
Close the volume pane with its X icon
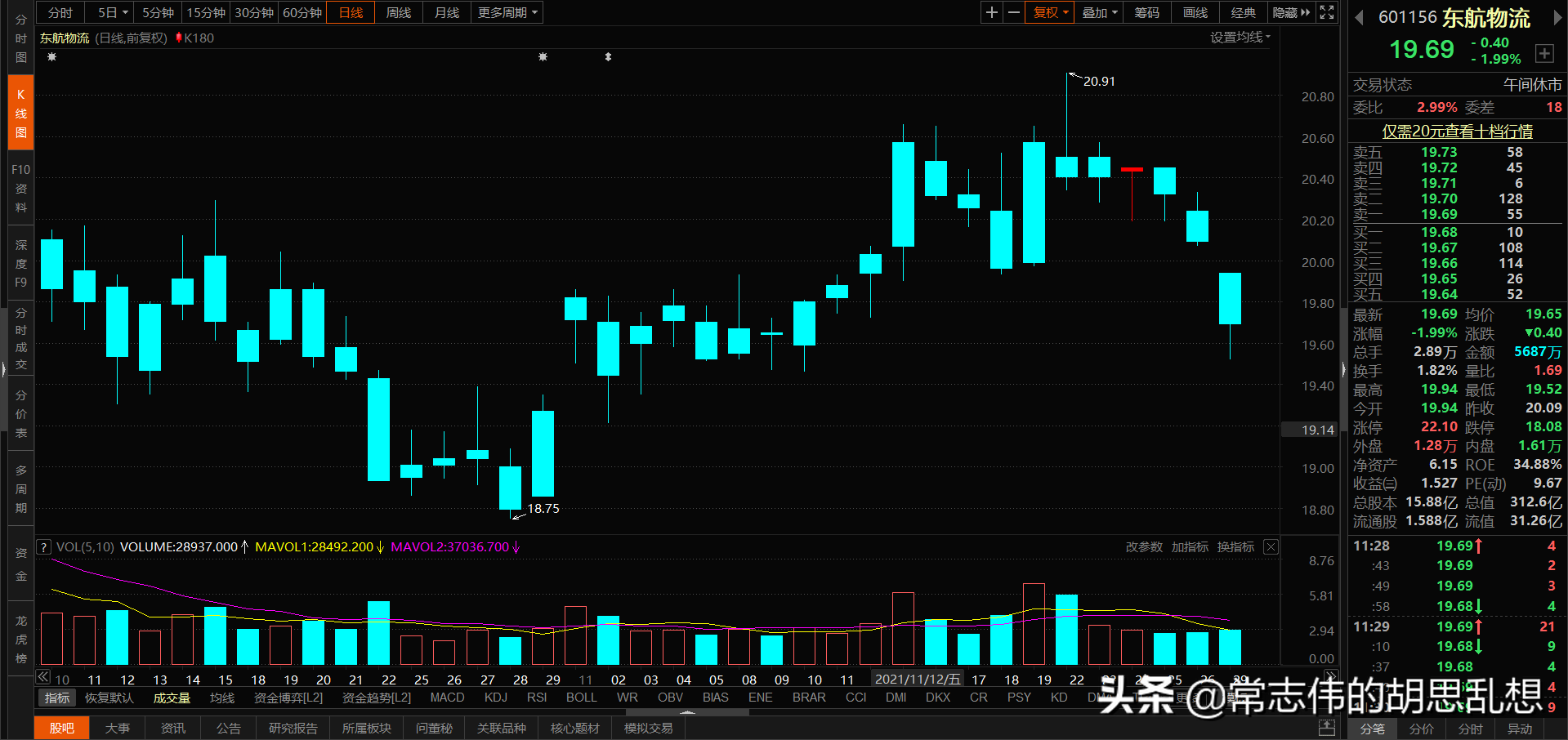pos(1271,546)
